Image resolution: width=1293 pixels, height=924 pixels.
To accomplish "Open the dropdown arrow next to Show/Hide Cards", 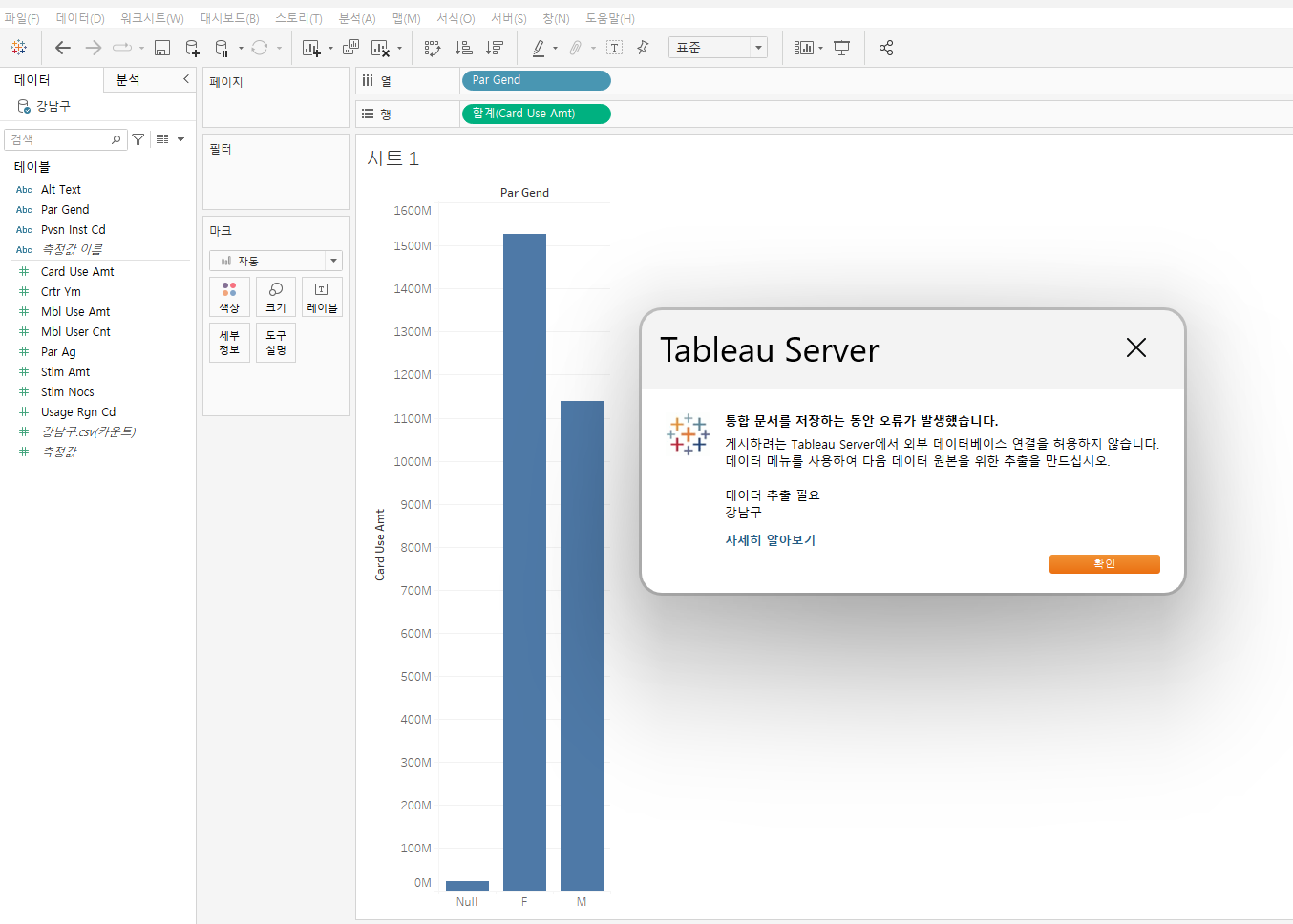I will pyautogui.click(x=820, y=49).
